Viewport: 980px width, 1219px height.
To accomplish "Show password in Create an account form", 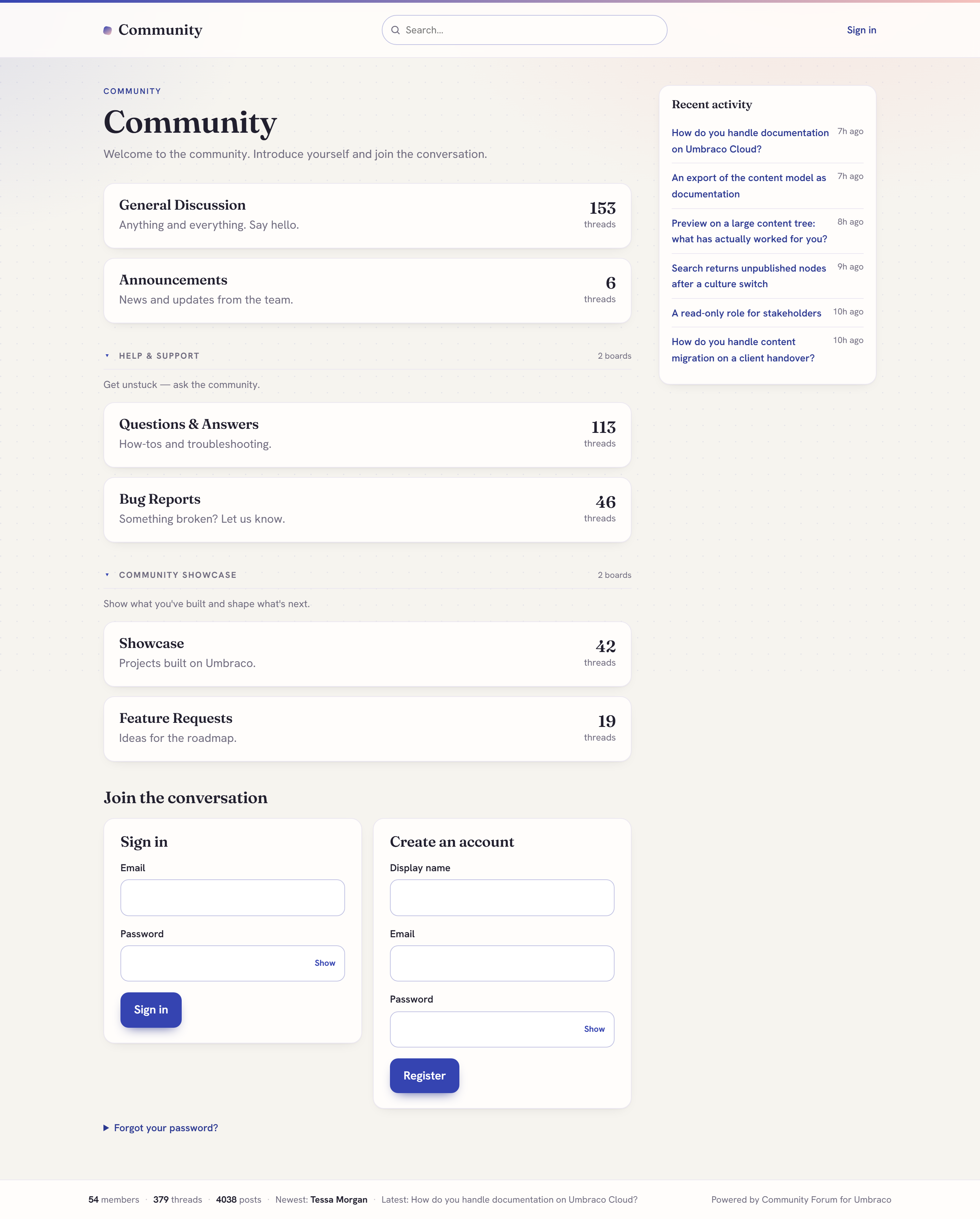I will click(x=594, y=1029).
